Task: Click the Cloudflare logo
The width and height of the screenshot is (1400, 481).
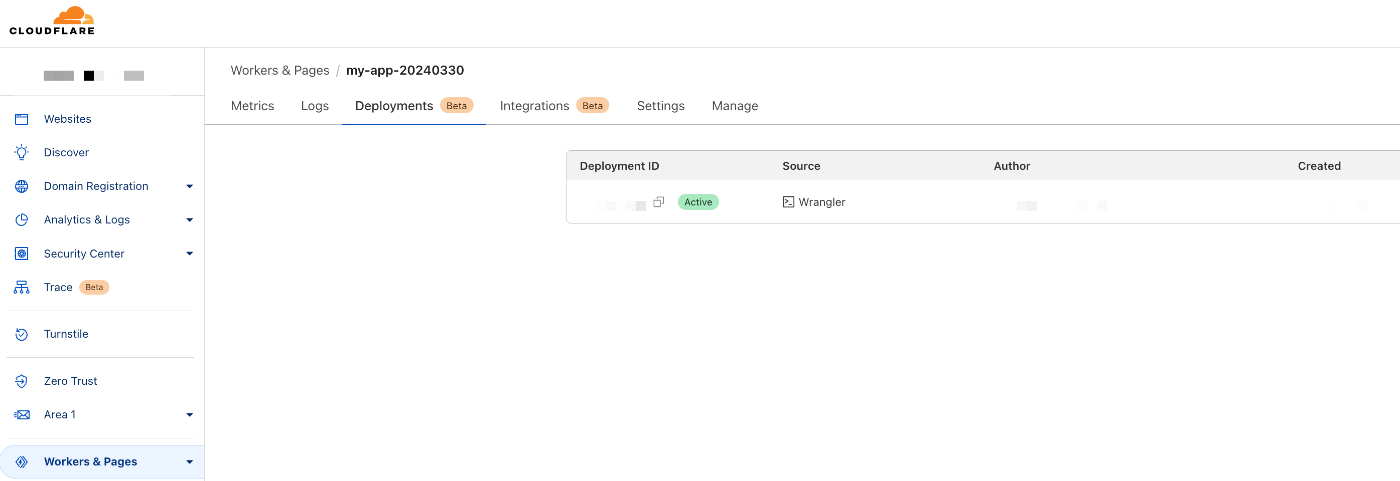Action: [52, 21]
